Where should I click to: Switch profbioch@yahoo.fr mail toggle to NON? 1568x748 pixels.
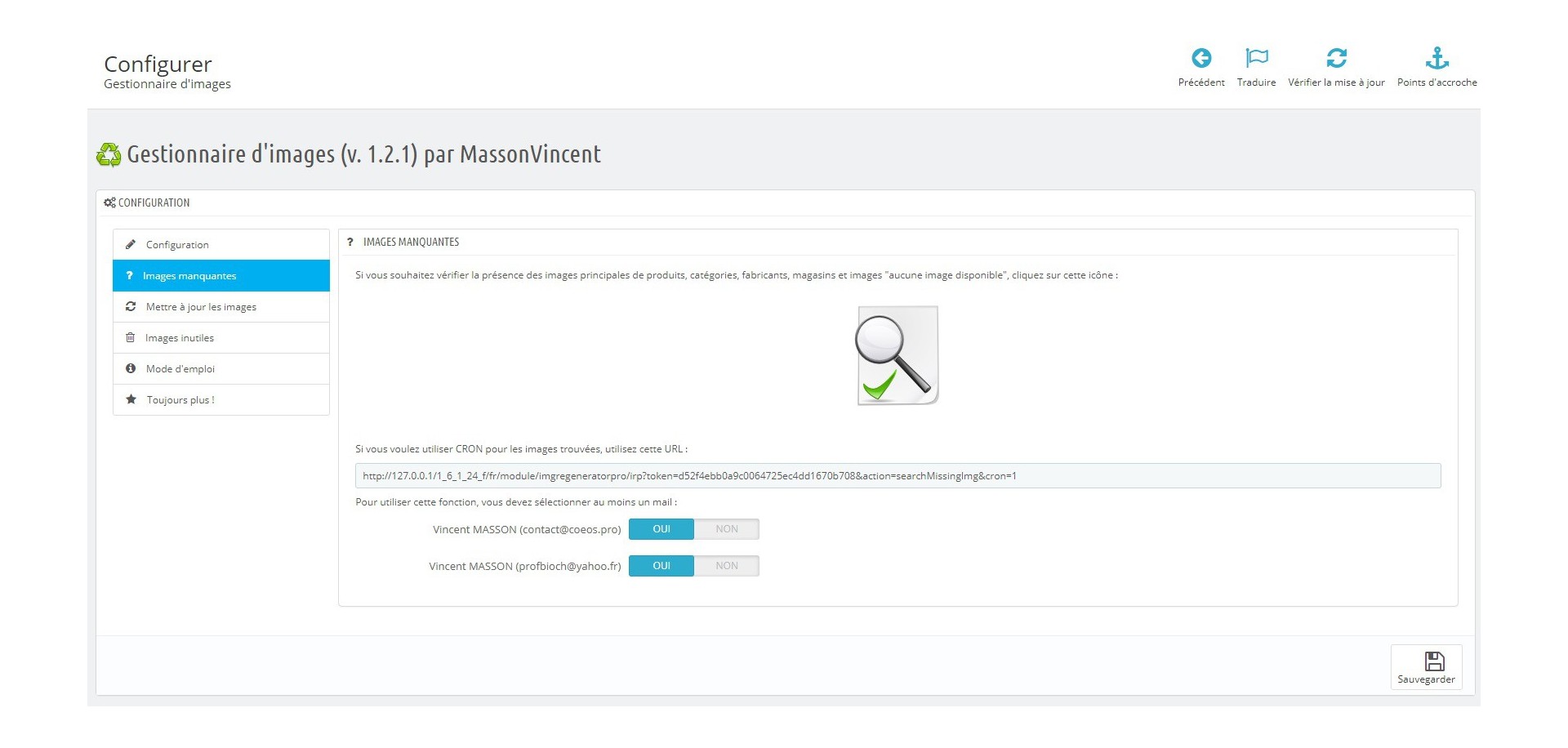tap(726, 566)
